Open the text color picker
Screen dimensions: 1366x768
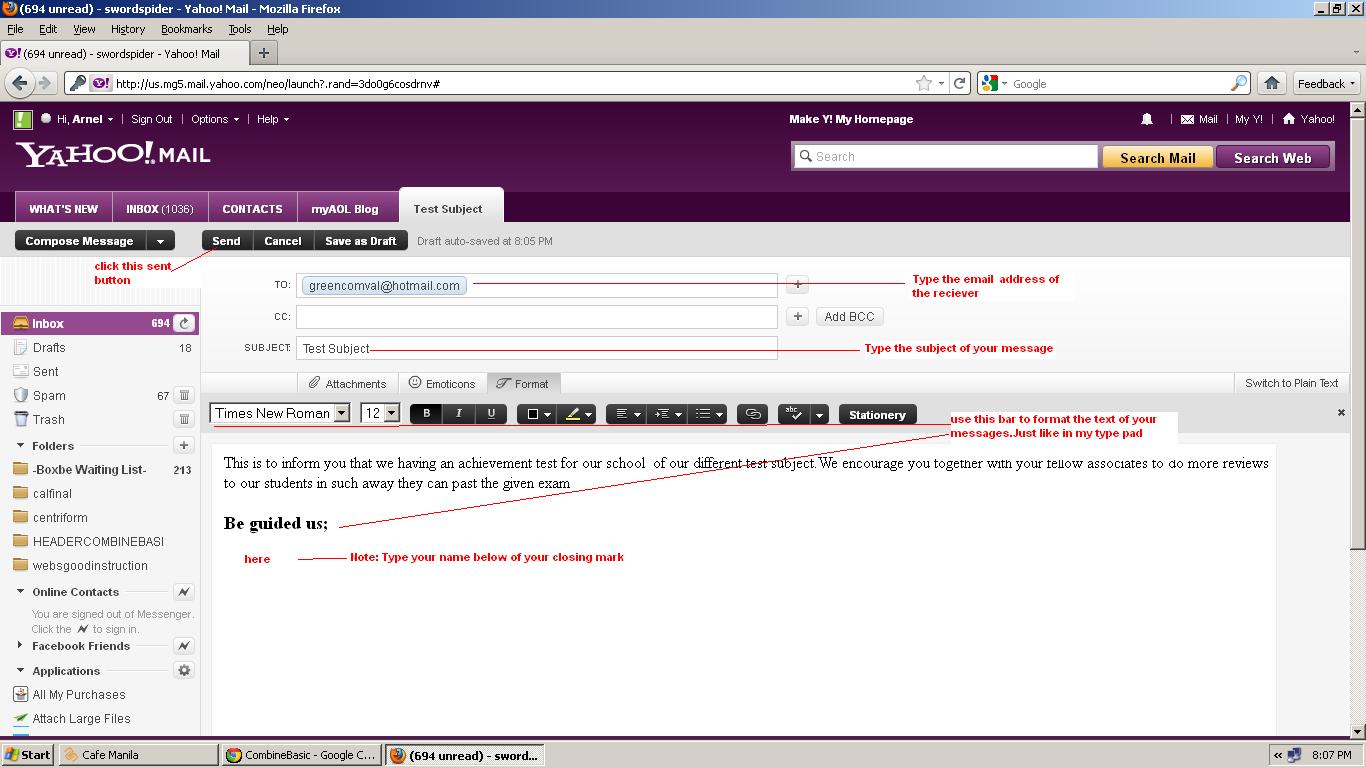tap(538, 414)
